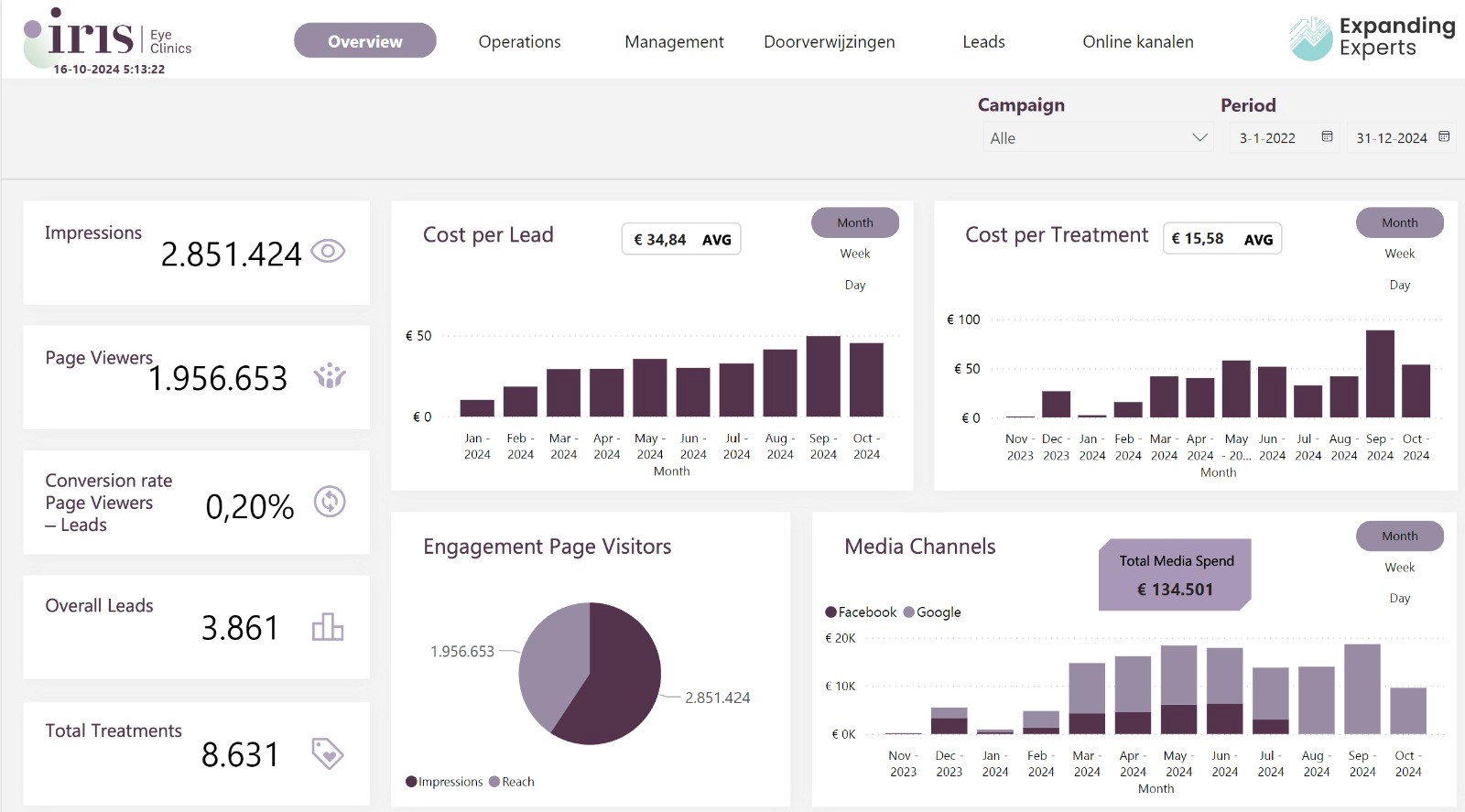Screen dimensions: 1465x812
Task: Open the Online kanalen page
Action: [1137, 42]
